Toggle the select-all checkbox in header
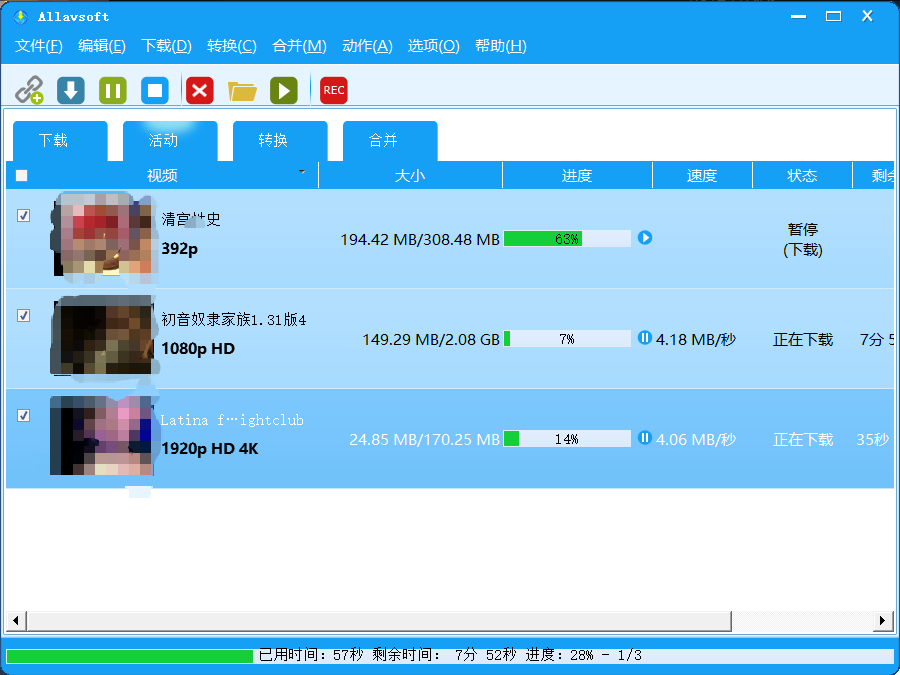 tap(21, 175)
